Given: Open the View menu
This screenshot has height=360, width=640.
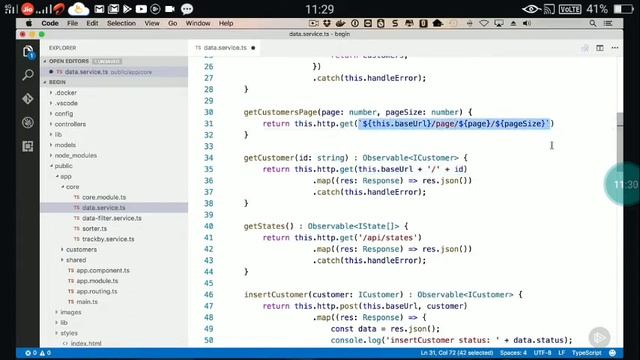Looking at the screenshot, I should pyautogui.click(x=152, y=23).
